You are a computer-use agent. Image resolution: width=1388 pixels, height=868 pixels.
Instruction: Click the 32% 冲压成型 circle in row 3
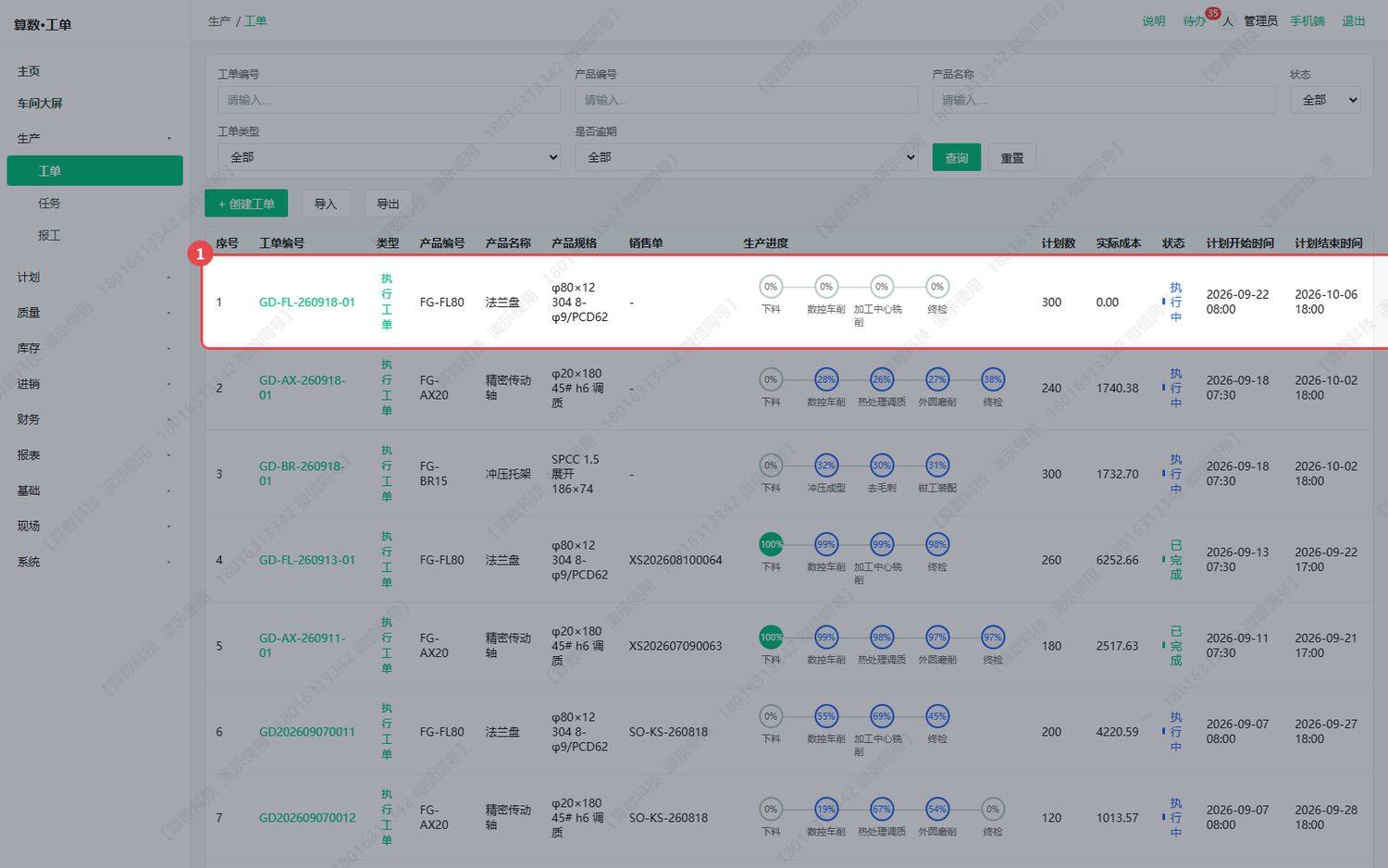(x=826, y=465)
